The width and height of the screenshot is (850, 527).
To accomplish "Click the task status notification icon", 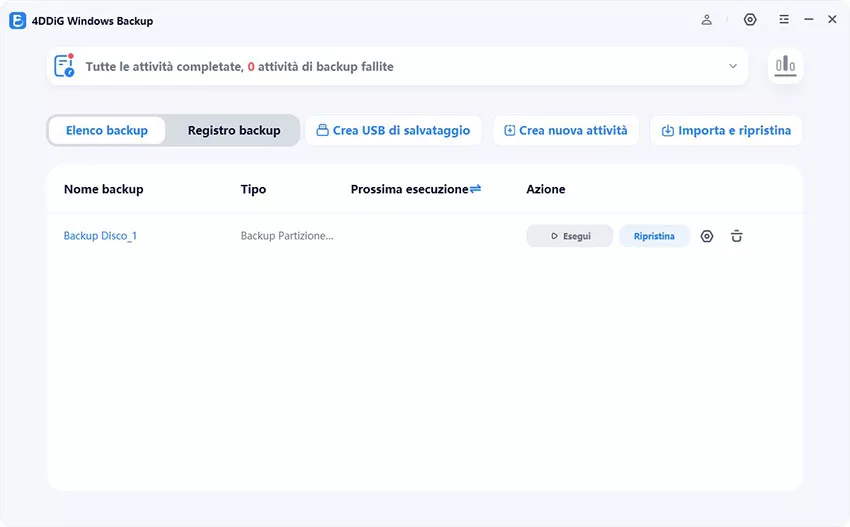I will [x=65, y=66].
